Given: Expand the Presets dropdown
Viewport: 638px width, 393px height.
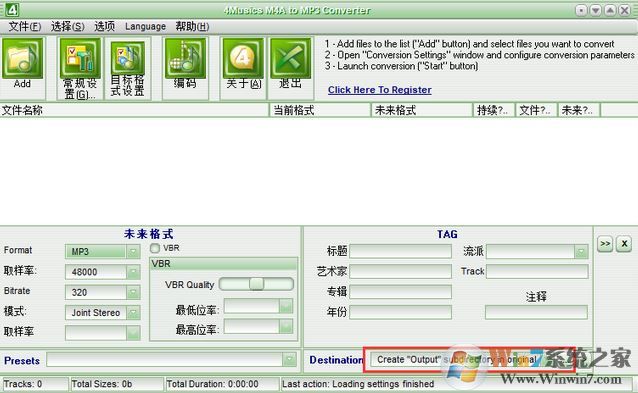Looking at the screenshot, I should pyautogui.click(x=290, y=360).
